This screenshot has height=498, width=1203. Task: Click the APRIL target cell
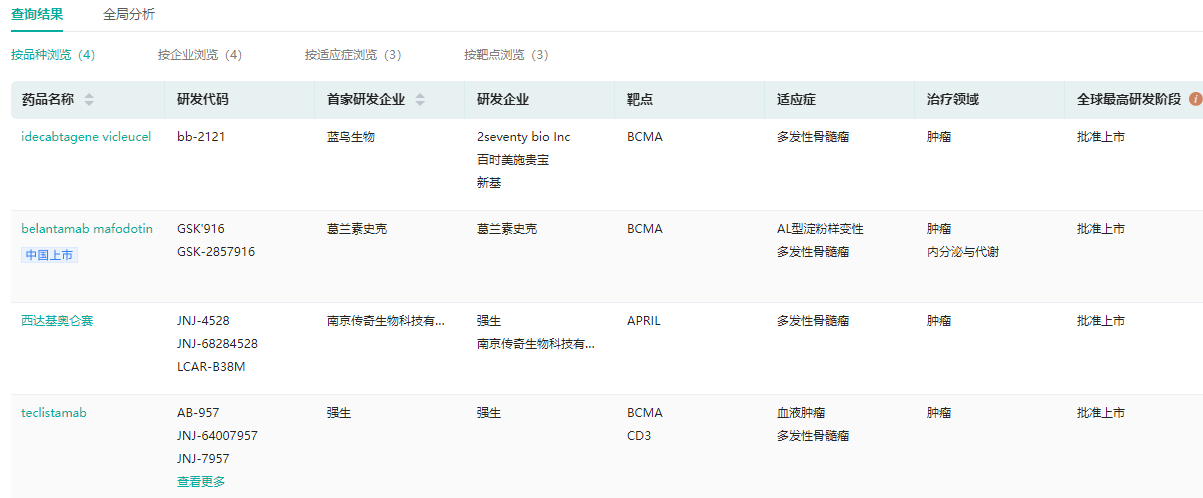pos(644,321)
